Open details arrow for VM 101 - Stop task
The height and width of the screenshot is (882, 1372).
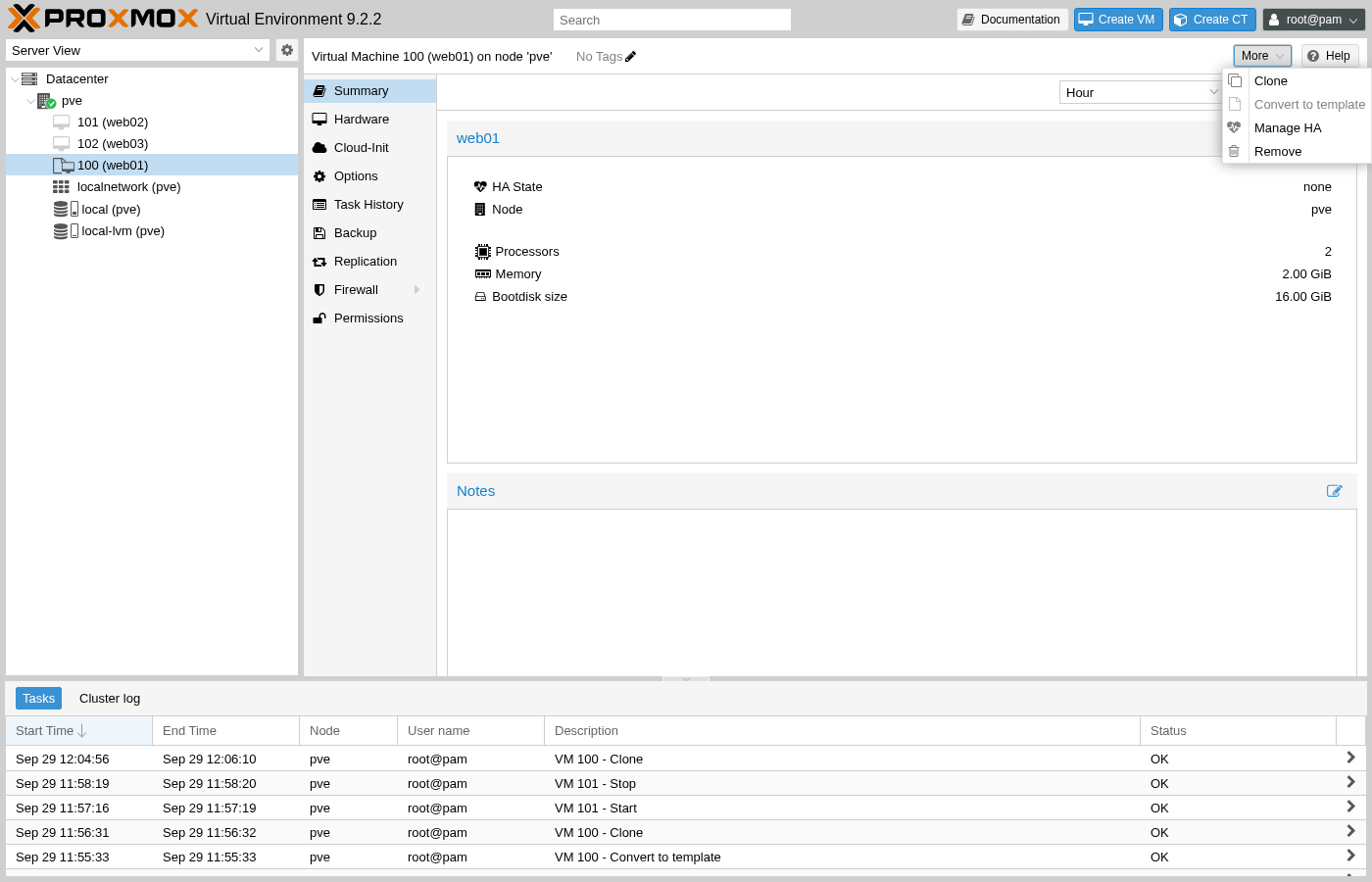tap(1350, 782)
